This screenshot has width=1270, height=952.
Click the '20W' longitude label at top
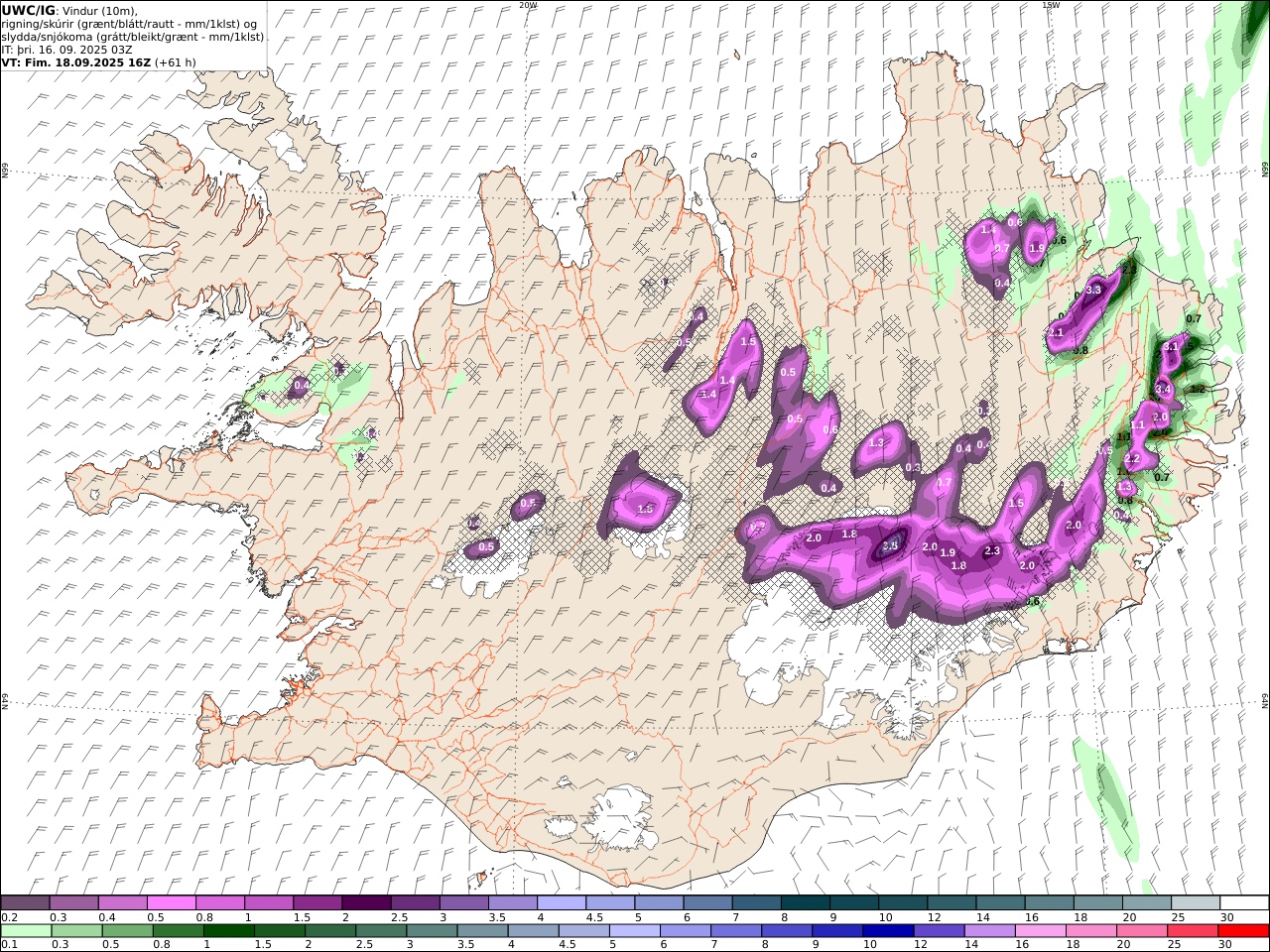point(528,5)
